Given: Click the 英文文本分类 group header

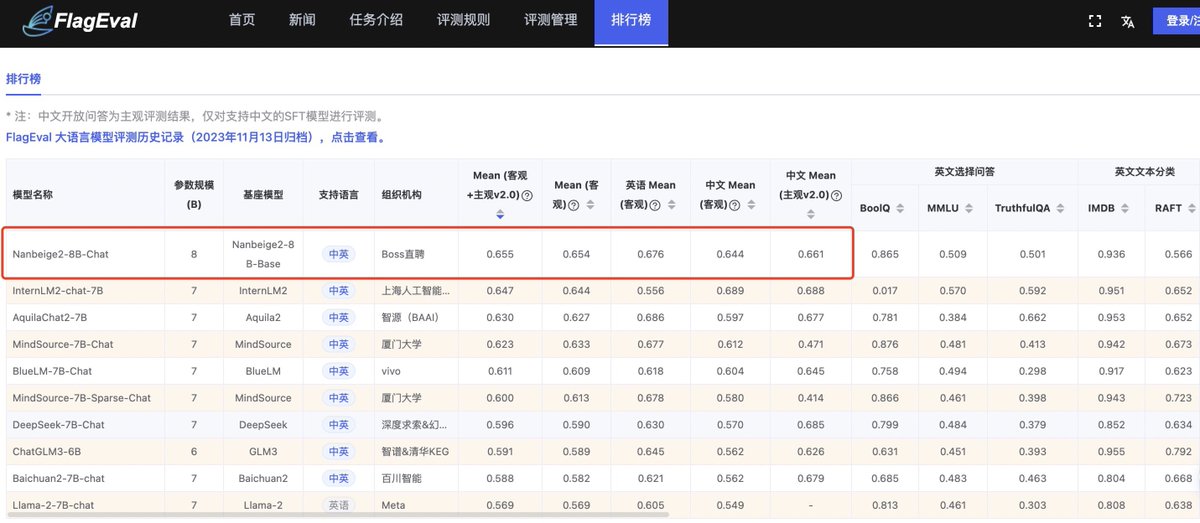Looking at the screenshot, I should [1144, 172].
